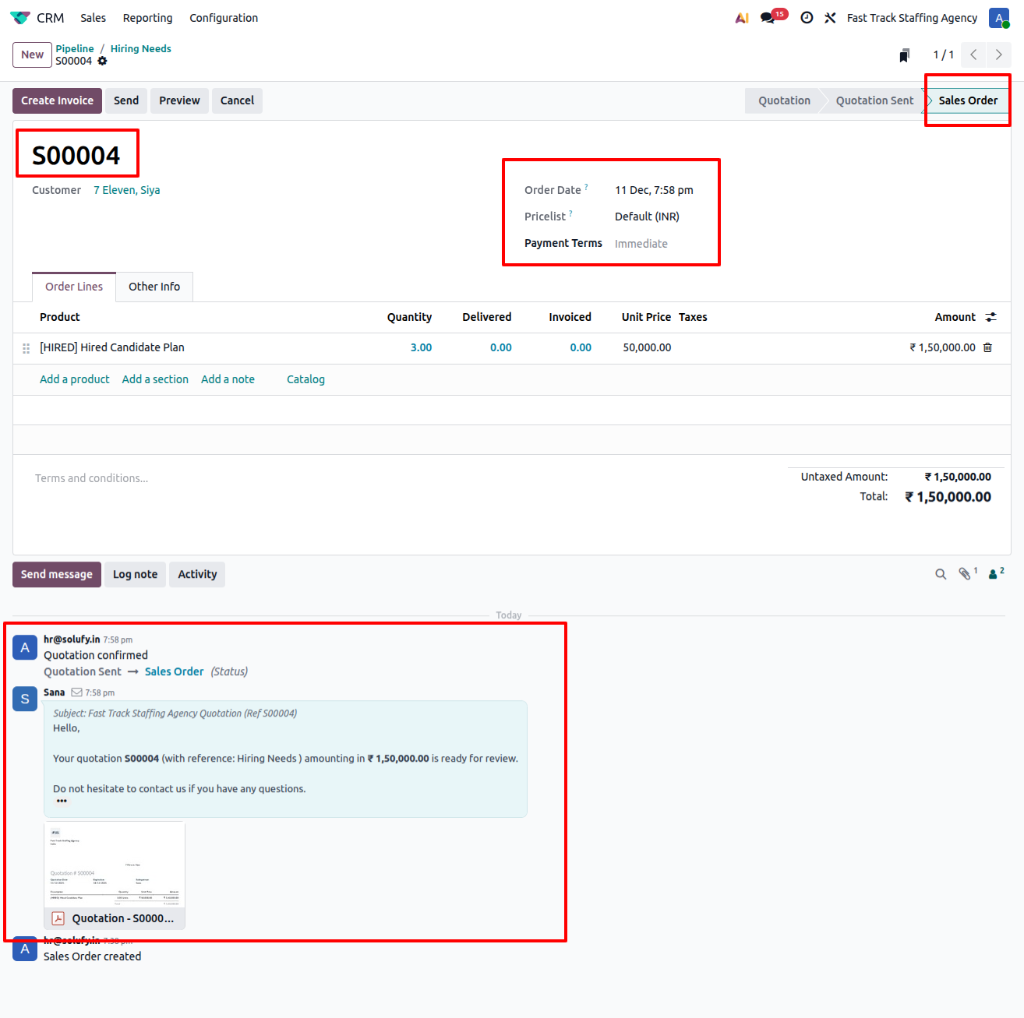Expand the three-dots in Sana's email
This screenshot has height=1018, width=1024.
tap(62, 802)
